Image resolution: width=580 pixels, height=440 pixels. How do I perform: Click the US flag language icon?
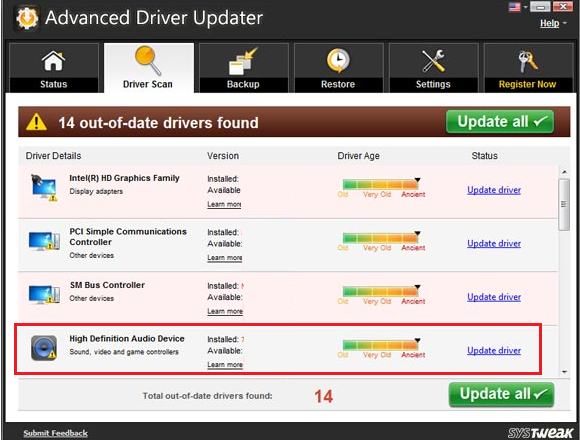coord(515,7)
